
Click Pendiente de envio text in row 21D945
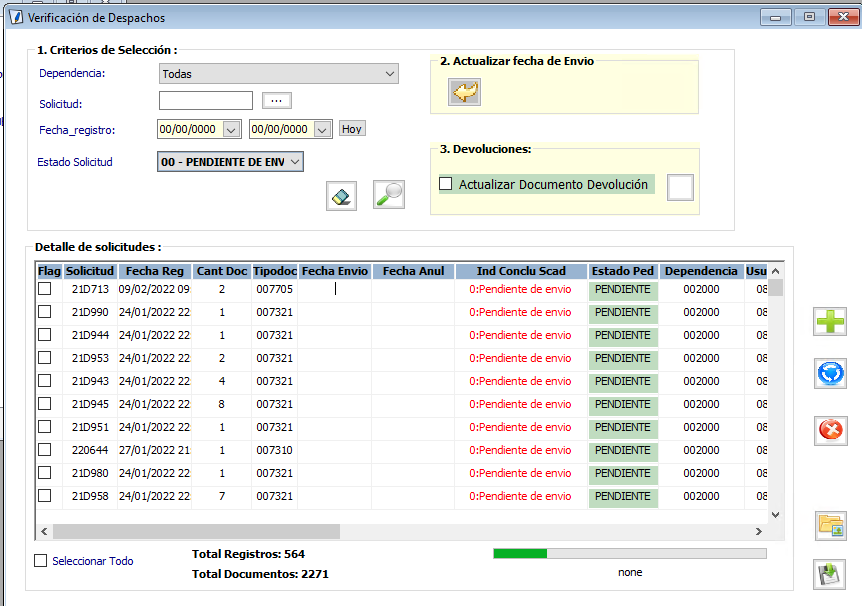(x=520, y=404)
